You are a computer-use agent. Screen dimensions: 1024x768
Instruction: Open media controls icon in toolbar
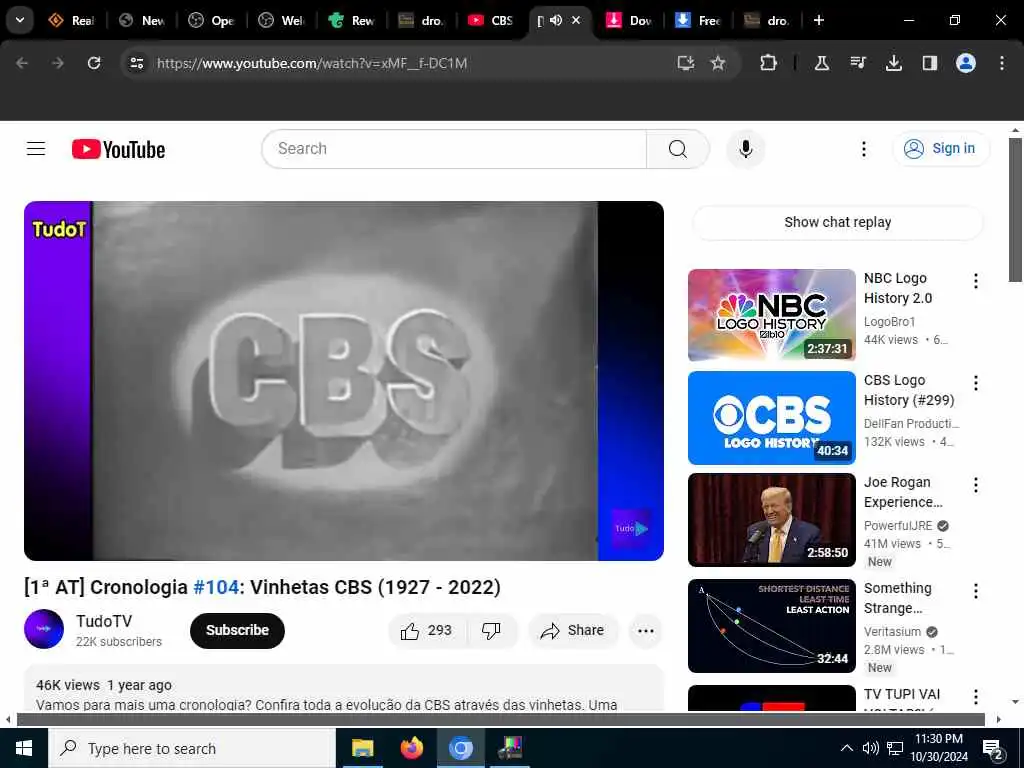pos(857,63)
